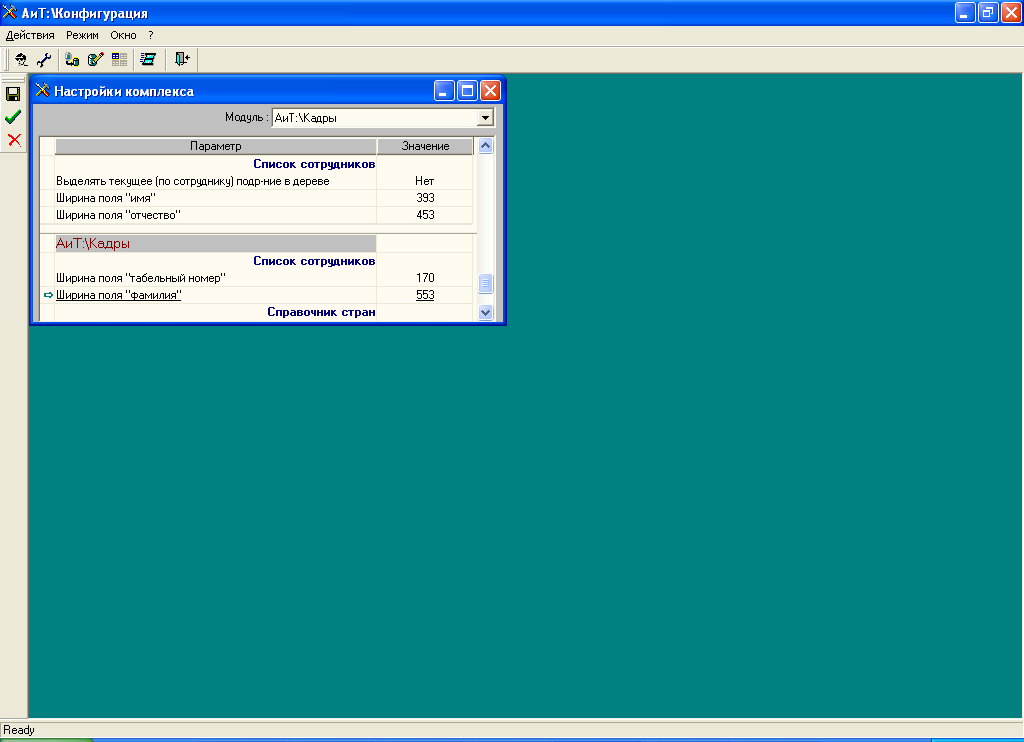This screenshot has width=1024, height=742.
Task: Click the value 170
Action: click(x=425, y=278)
